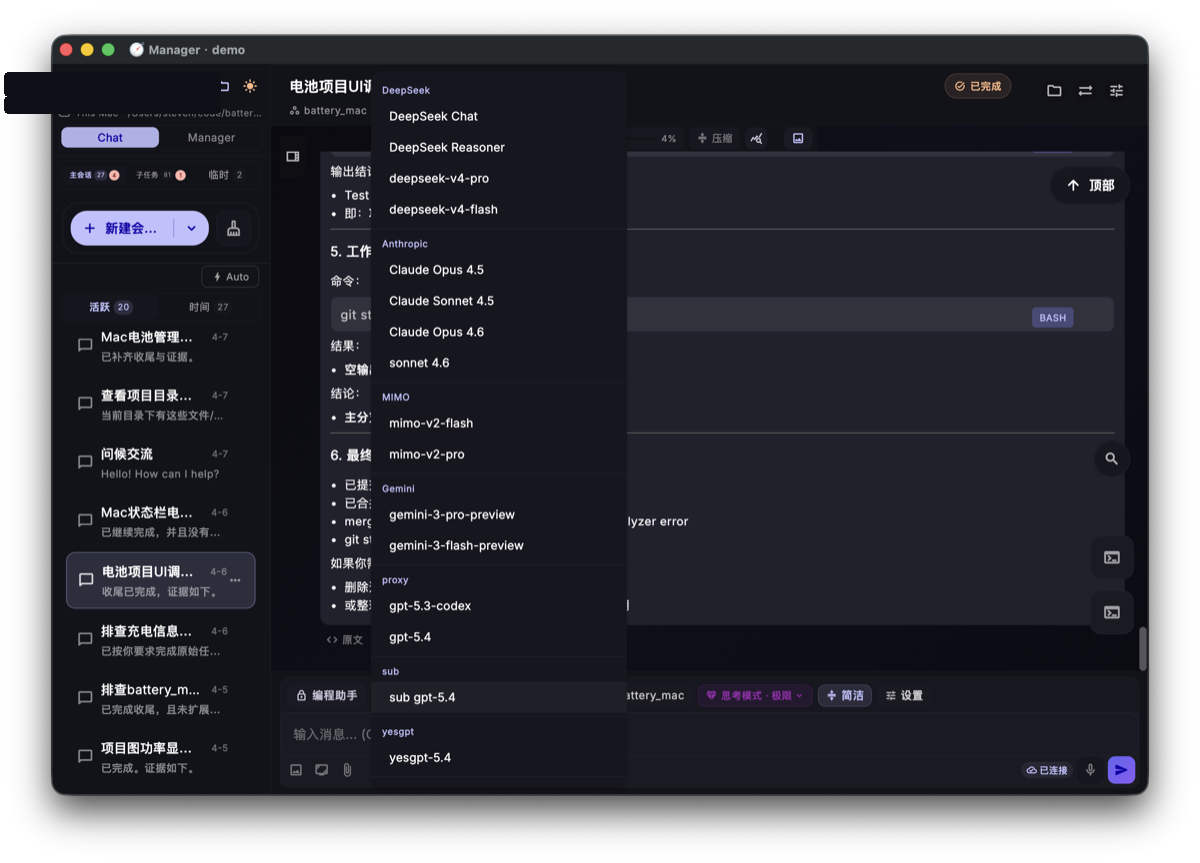Viewport: 1200px width, 863px height.
Task: Click the broom clean-up icon
Action: click(x=234, y=228)
